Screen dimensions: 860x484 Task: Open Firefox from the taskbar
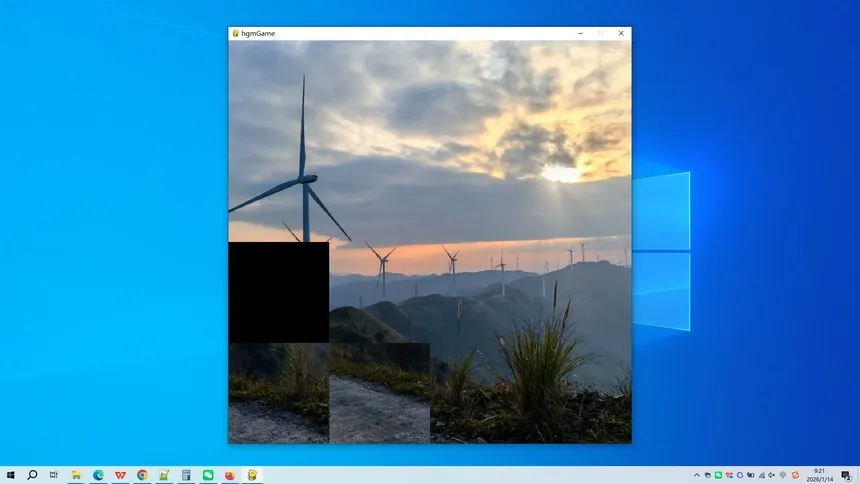click(x=230, y=475)
